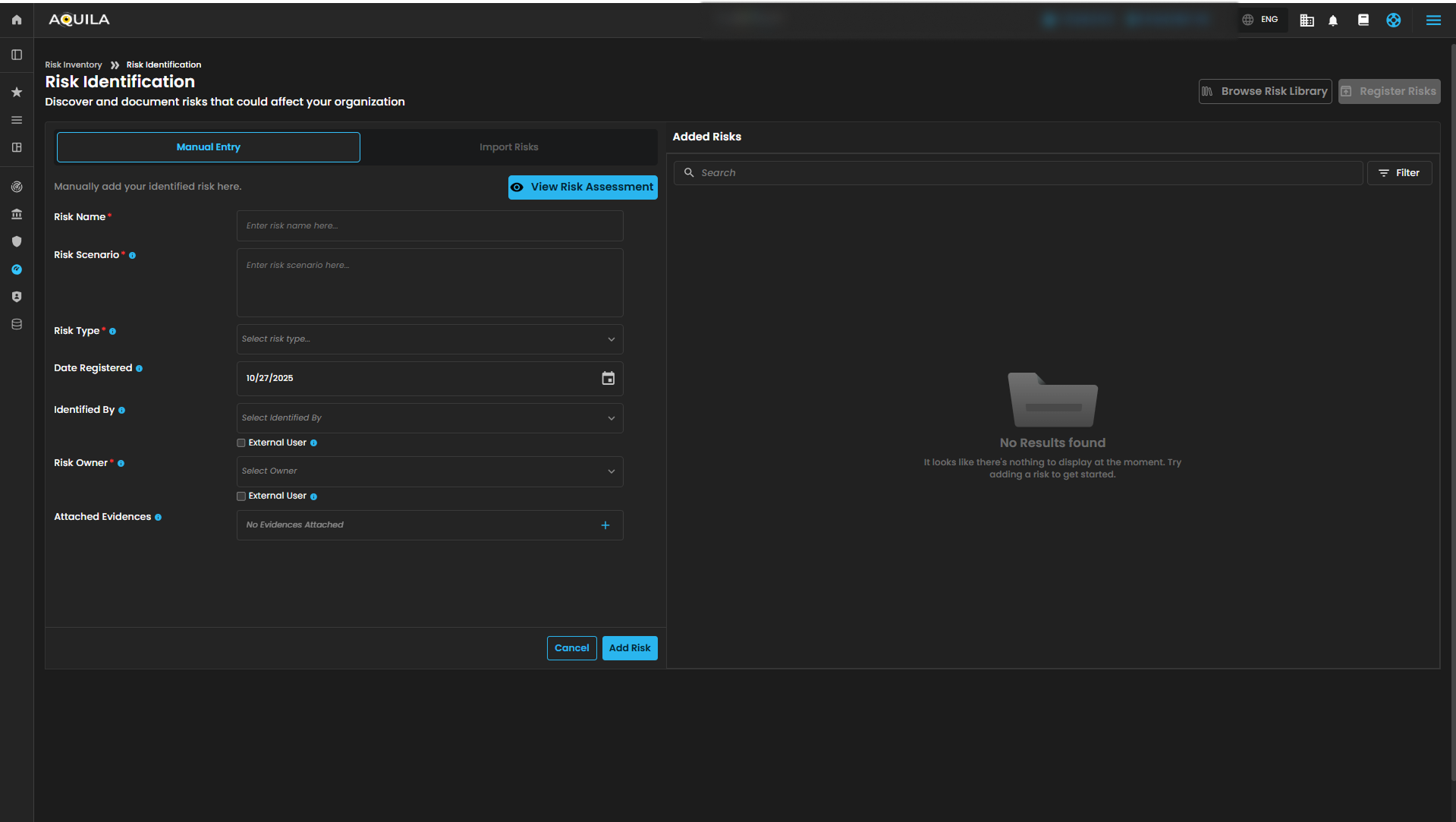Click the bank building sidebar icon

pyautogui.click(x=17, y=214)
